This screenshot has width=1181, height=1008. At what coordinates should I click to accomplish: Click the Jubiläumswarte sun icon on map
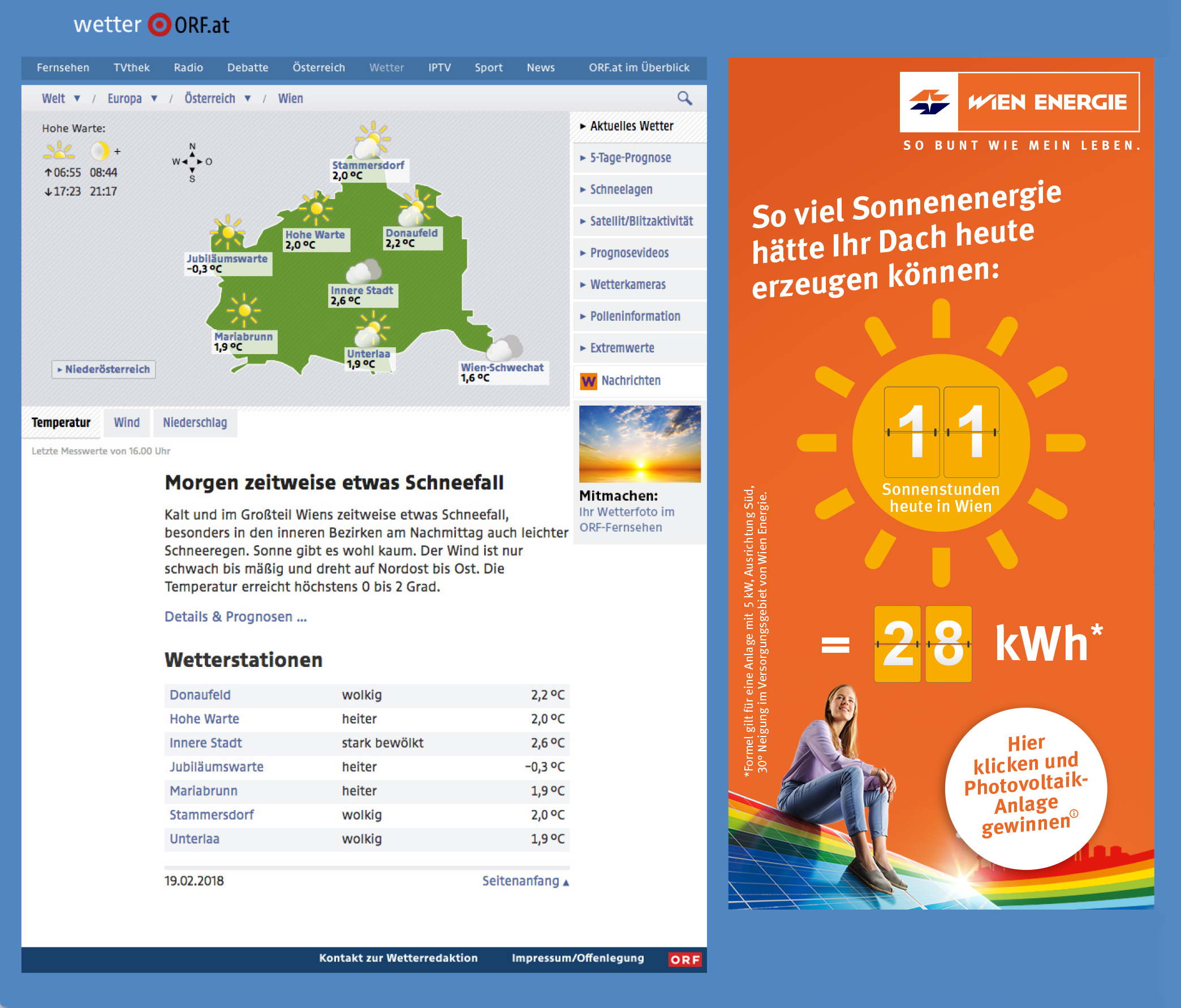(x=228, y=232)
